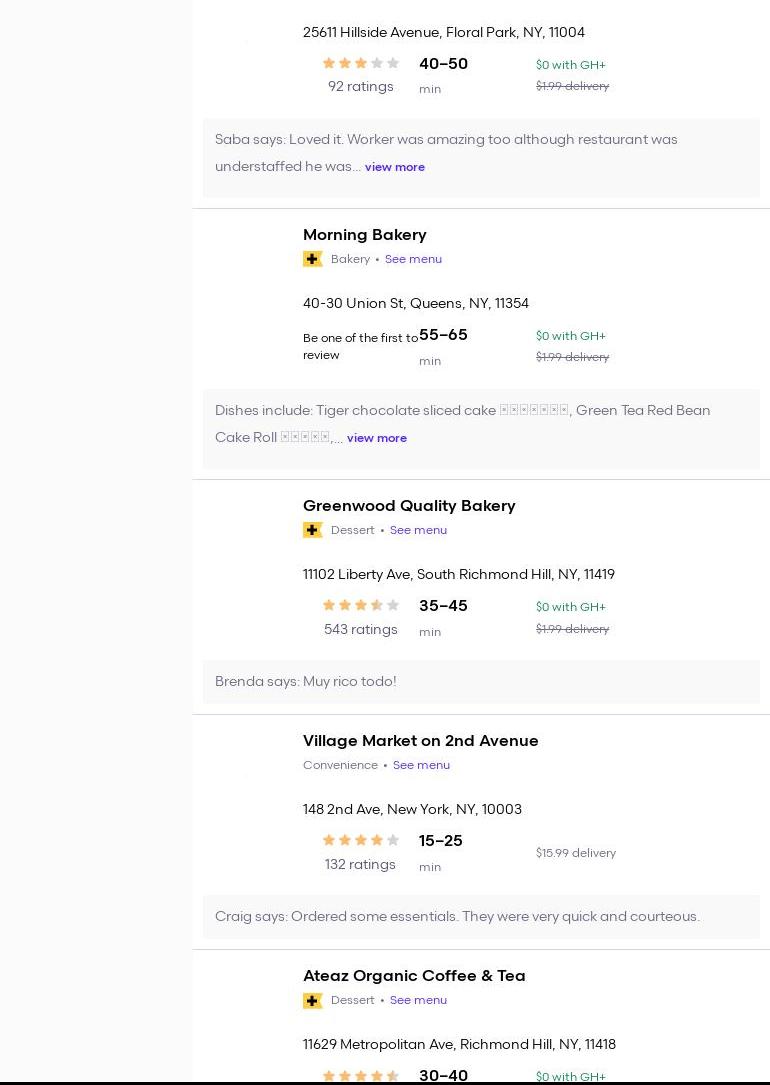Image resolution: width=770 pixels, height=1085 pixels.
Task: Open Morning Bakery's See menu link
Action: coord(413,259)
